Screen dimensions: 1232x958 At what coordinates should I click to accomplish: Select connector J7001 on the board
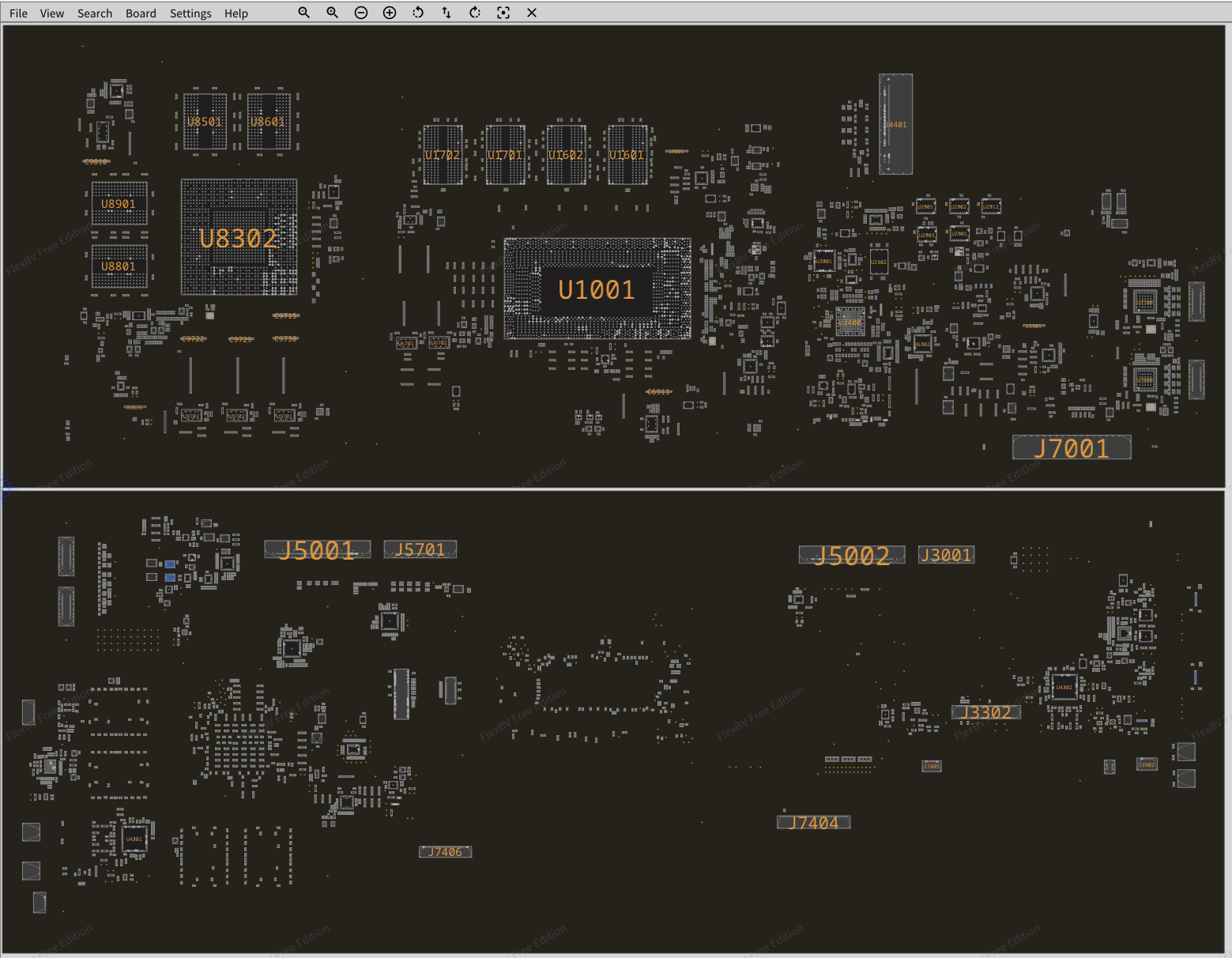tap(1072, 447)
